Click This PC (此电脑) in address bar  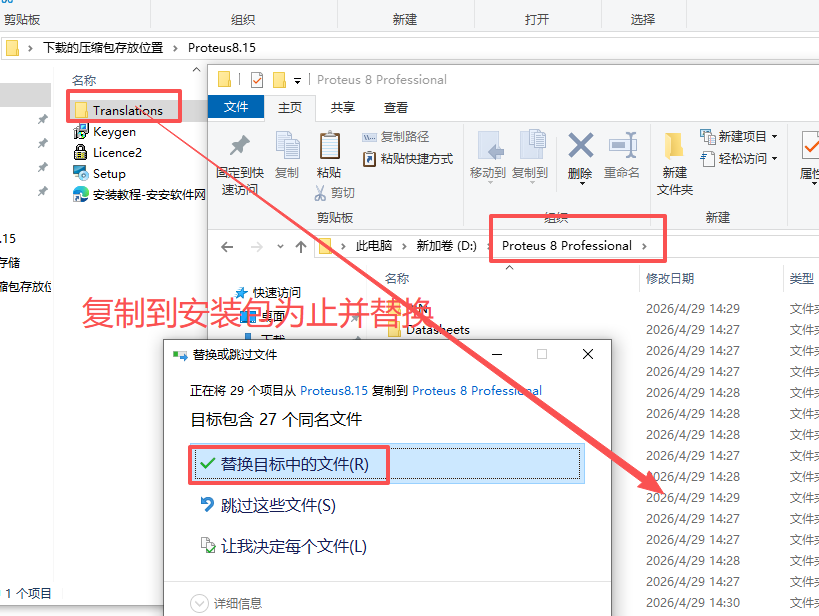tap(373, 246)
